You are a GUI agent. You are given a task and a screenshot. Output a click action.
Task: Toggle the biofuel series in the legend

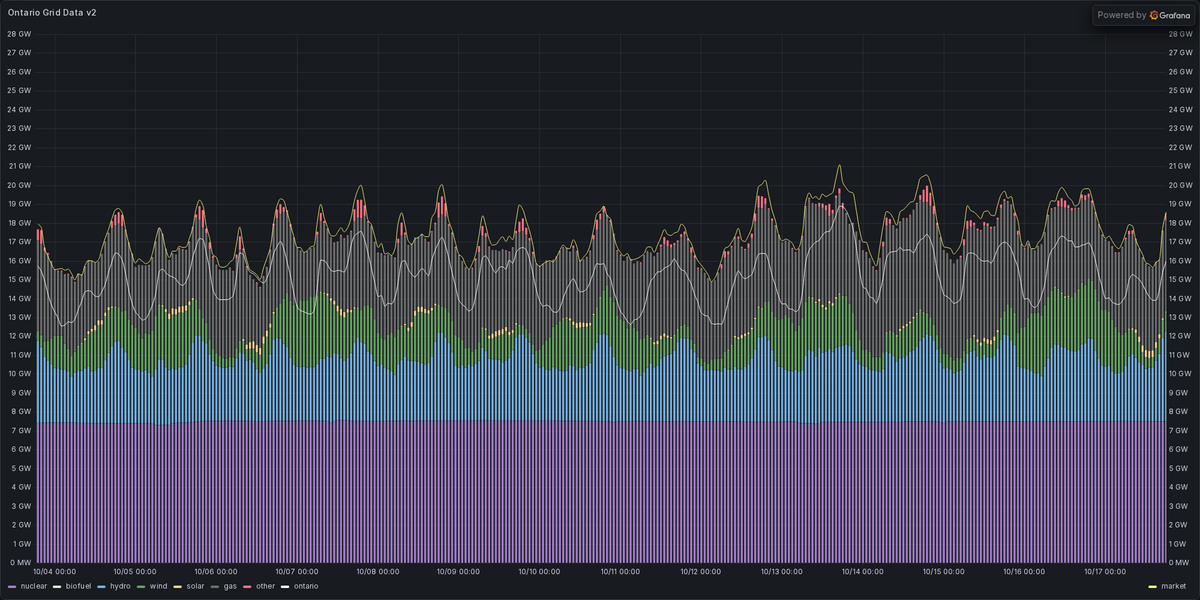(x=79, y=586)
